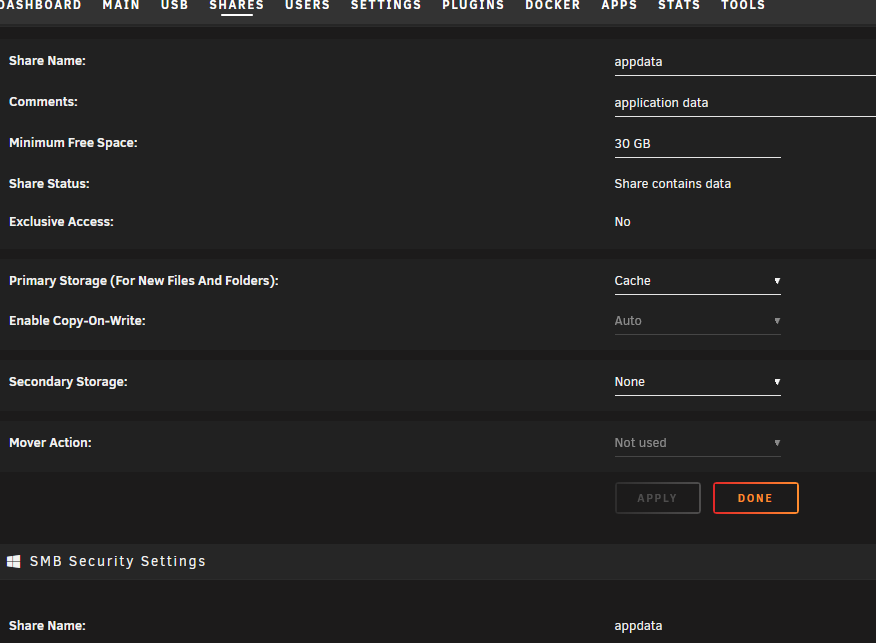Switch to the Dashboard tab
The height and width of the screenshot is (643, 876).
point(40,6)
